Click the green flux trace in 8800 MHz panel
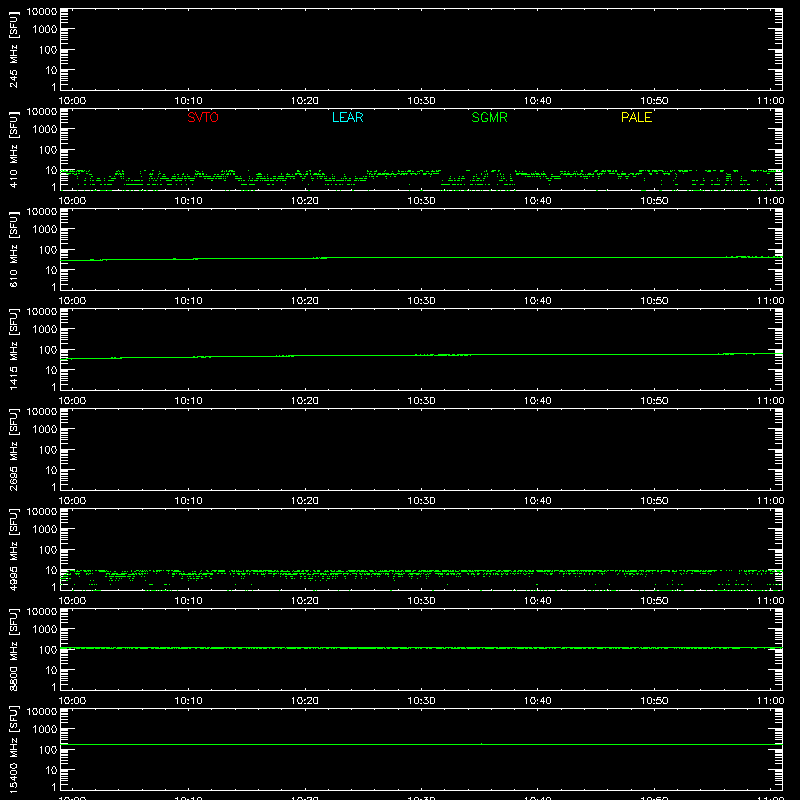The image size is (800, 800). pyautogui.click(x=421, y=648)
